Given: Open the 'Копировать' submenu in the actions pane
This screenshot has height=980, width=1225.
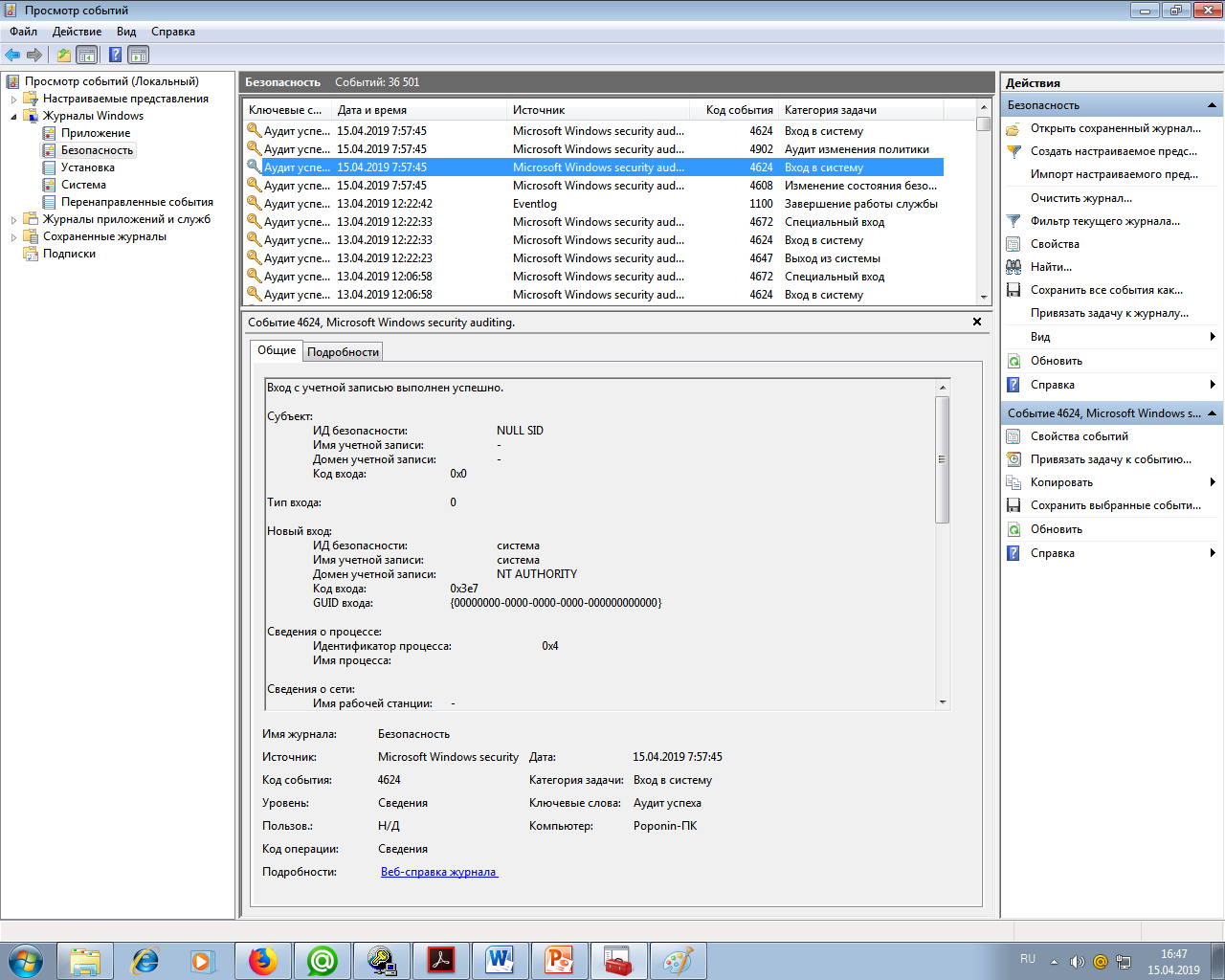Looking at the screenshot, I should 1061,482.
